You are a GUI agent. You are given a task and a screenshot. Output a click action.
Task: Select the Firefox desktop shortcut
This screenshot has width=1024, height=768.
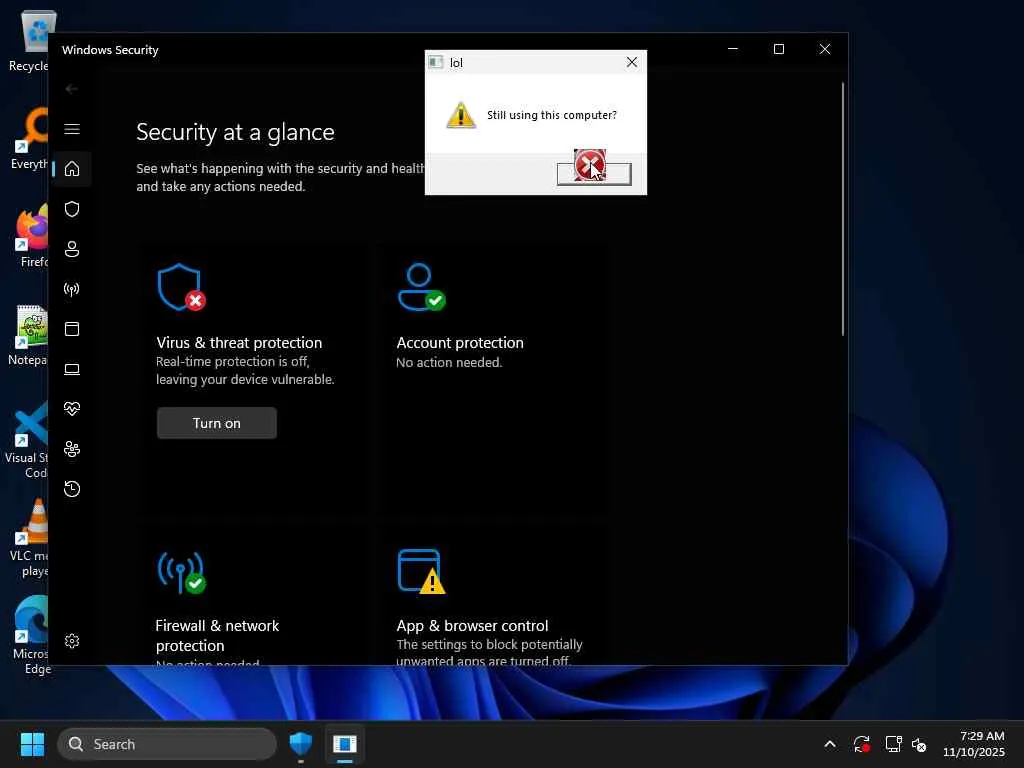[x=29, y=237]
